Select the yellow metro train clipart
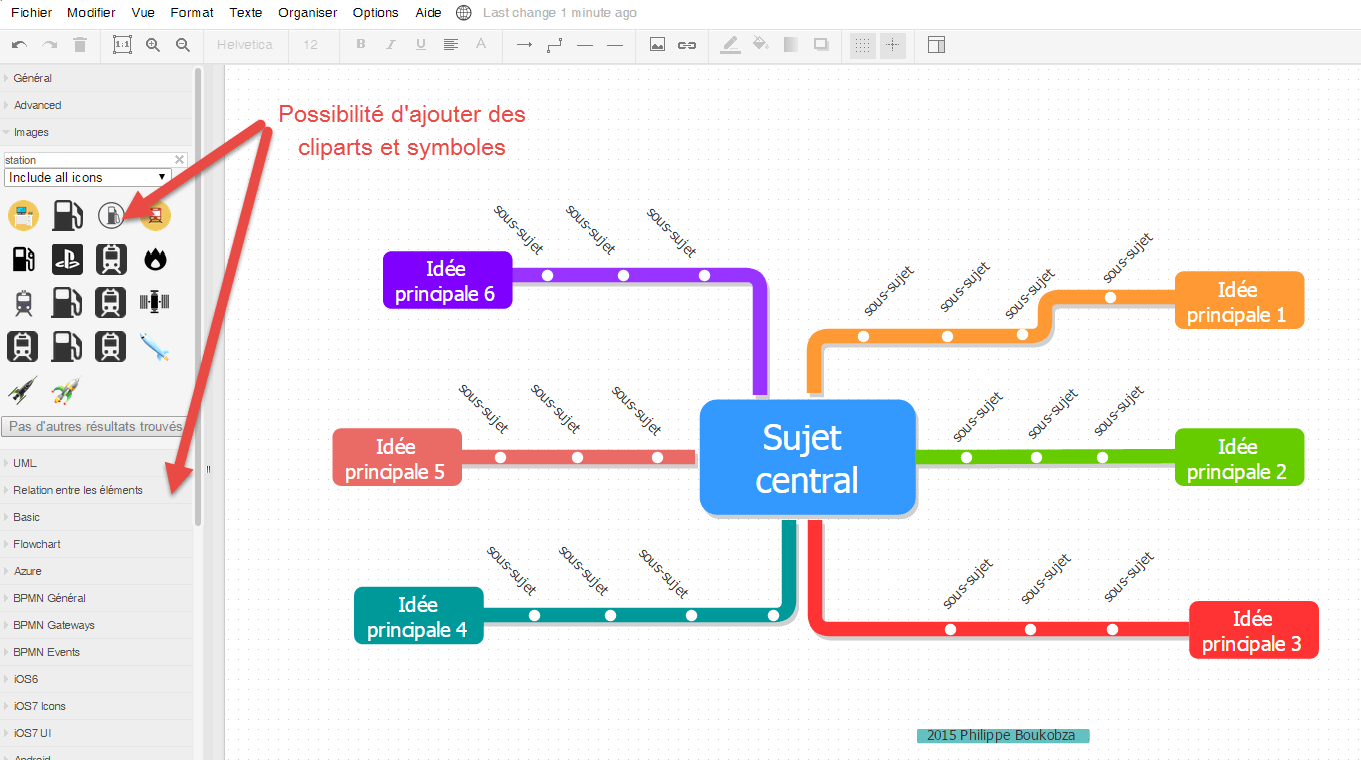This screenshot has height=760, width=1361. [155, 215]
